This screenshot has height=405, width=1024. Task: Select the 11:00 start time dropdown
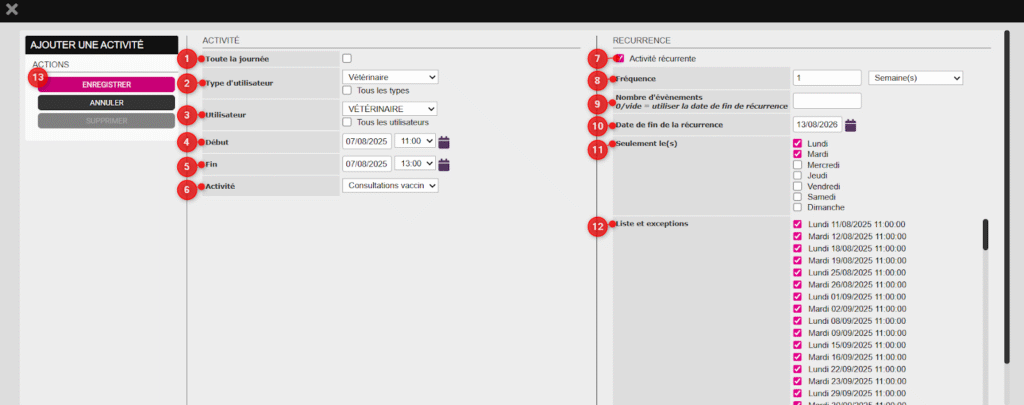(415, 142)
